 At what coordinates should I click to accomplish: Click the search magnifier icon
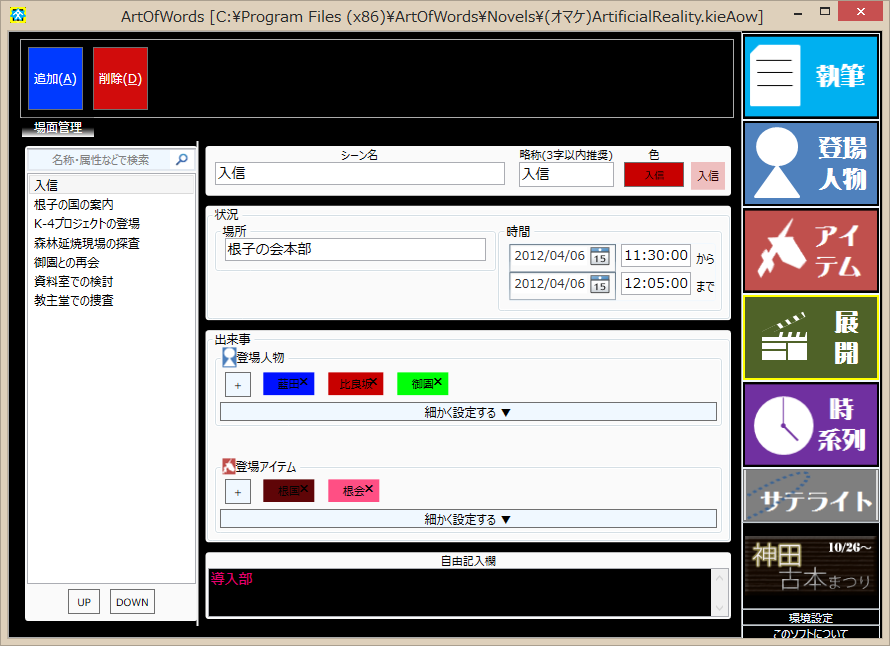pyautogui.click(x=182, y=159)
